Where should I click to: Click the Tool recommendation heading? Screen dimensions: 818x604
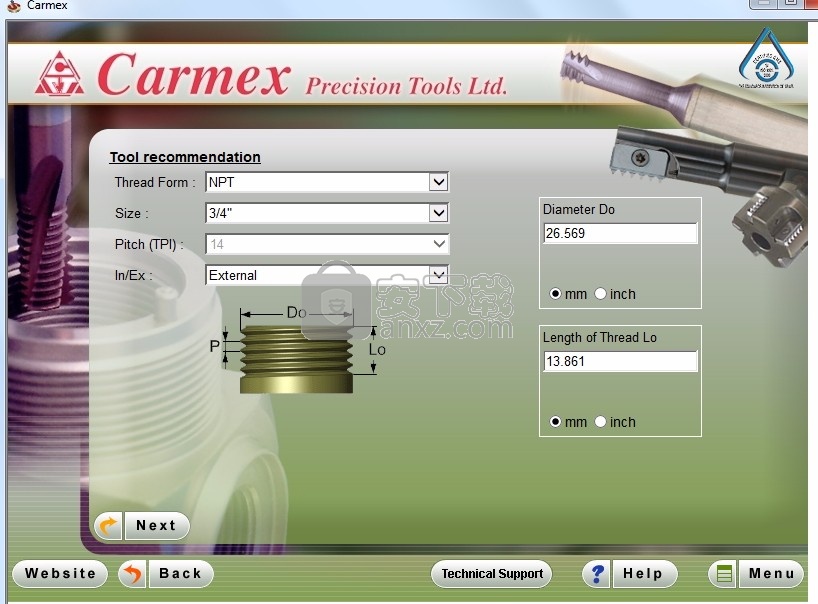coord(185,157)
